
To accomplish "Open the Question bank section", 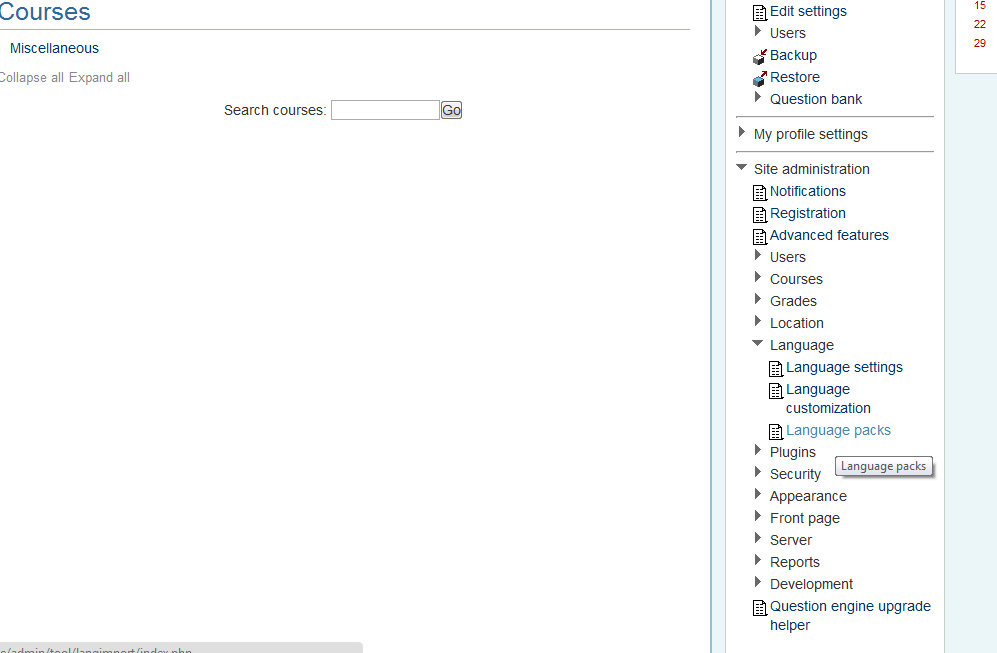I will [815, 99].
